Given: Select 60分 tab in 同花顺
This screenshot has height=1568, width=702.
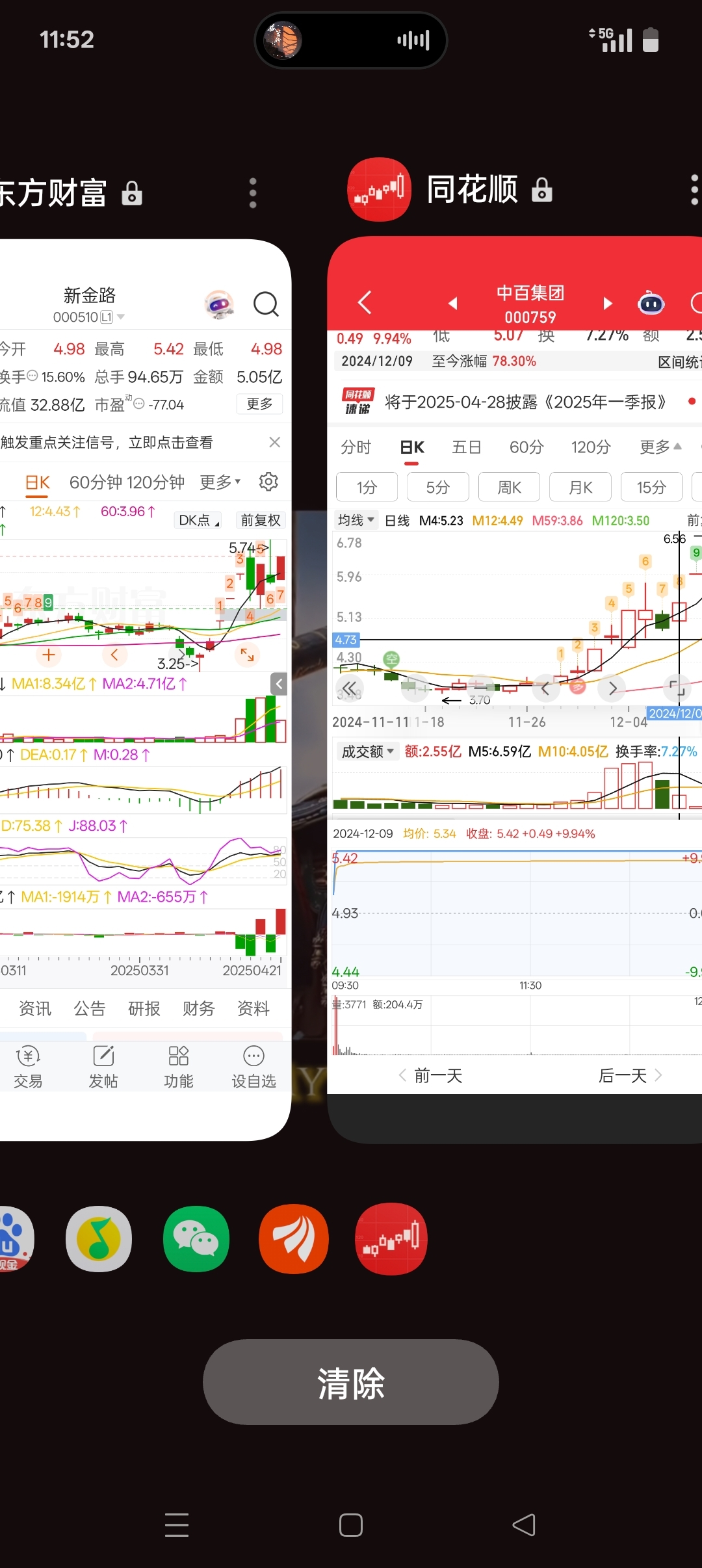Looking at the screenshot, I should click(x=526, y=447).
